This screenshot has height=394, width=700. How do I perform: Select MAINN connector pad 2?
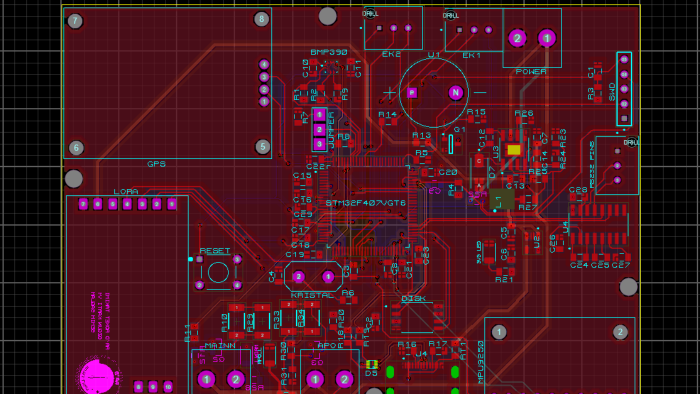236,380
